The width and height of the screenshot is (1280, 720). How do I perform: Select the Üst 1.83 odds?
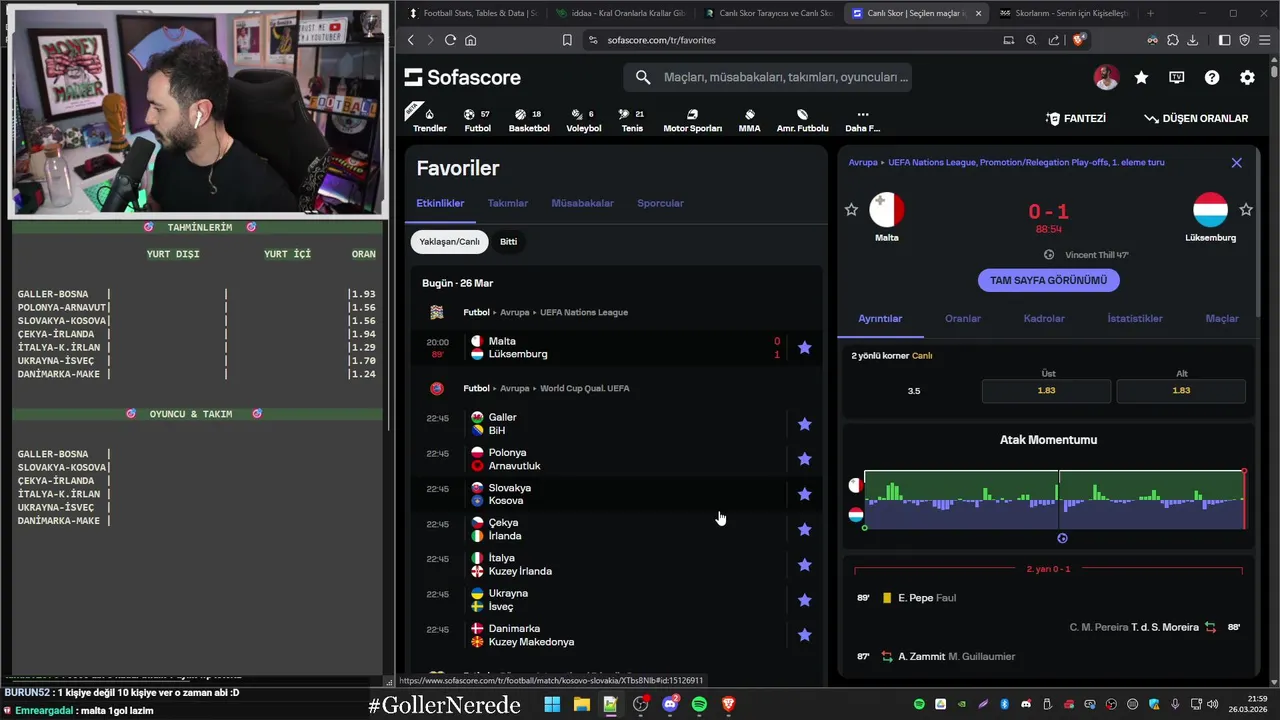click(x=1046, y=390)
